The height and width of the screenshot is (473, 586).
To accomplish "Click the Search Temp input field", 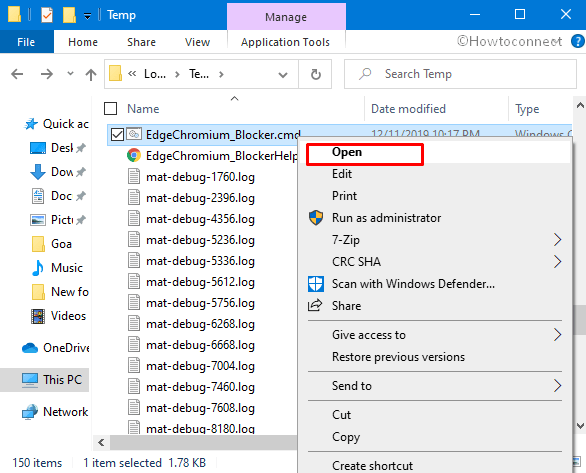I will (460, 74).
